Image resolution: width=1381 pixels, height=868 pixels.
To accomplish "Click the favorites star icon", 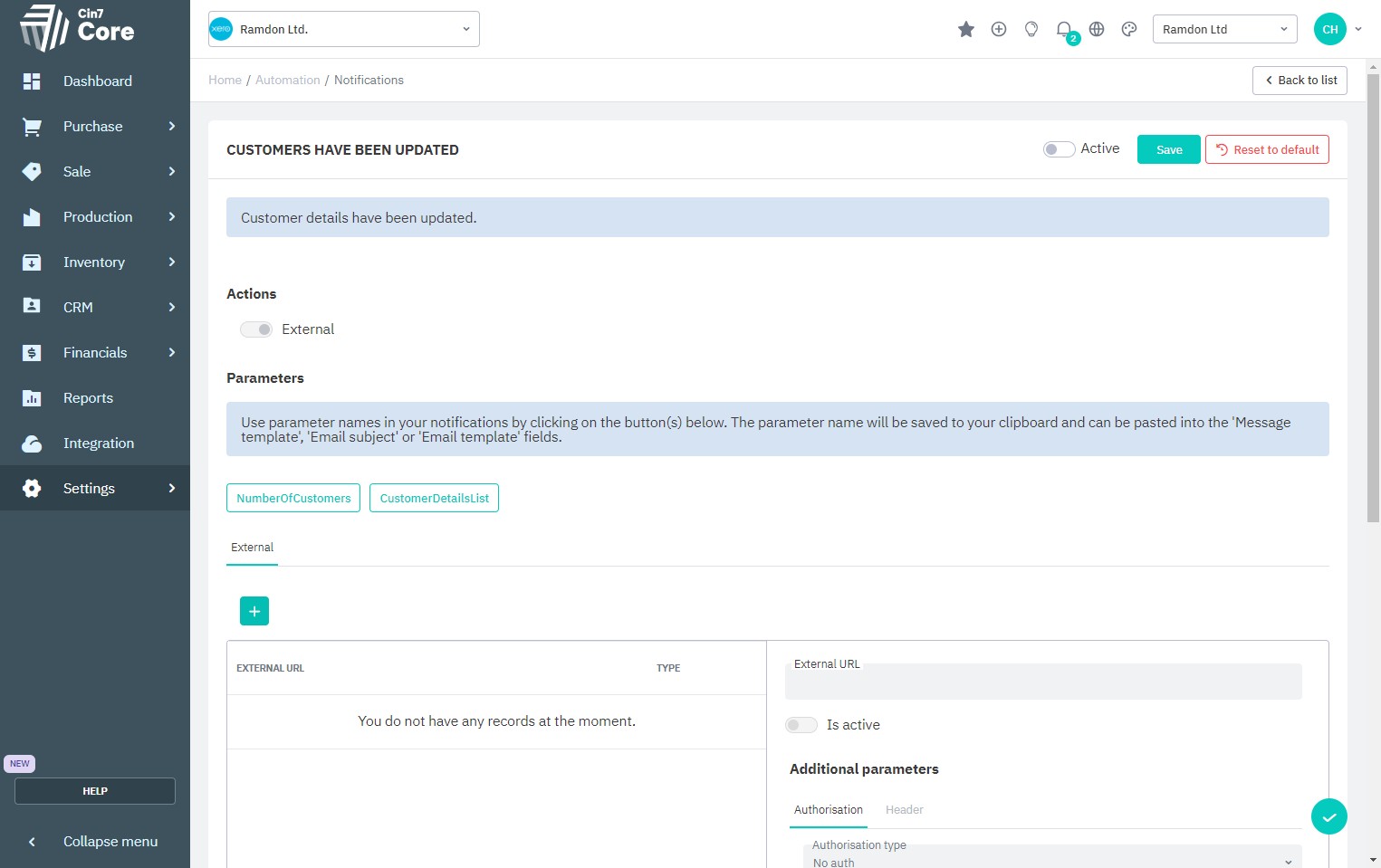I will point(965,30).
